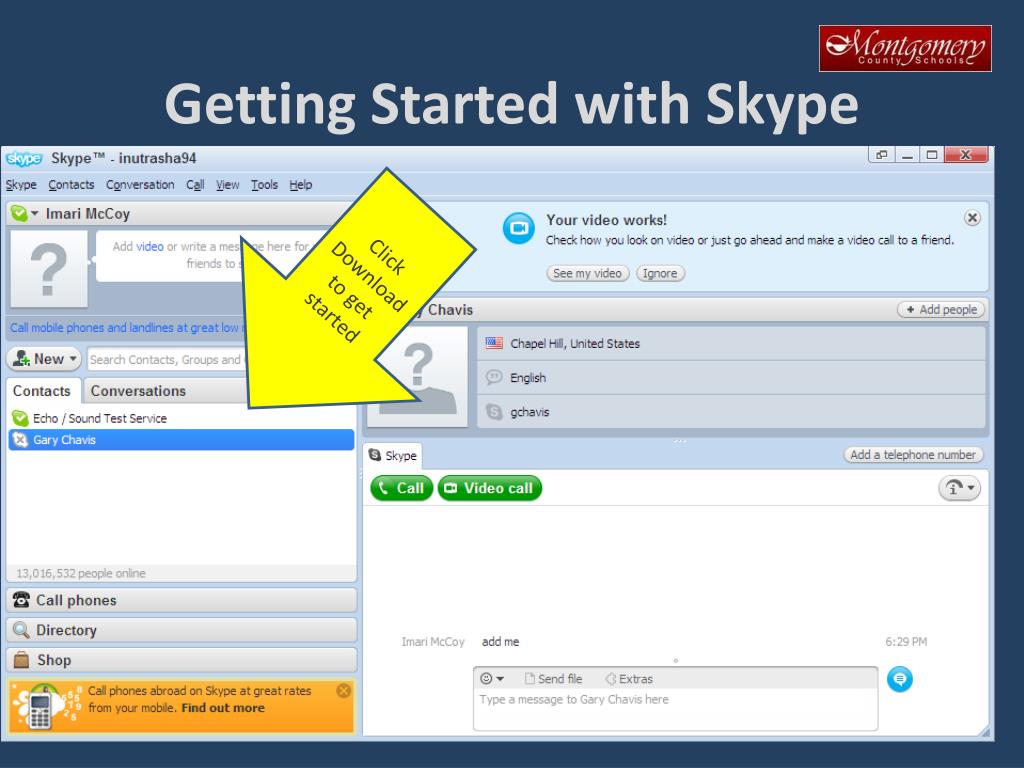Click the mood message text box
The image size is (1024, 768).
pyautogui.click(x=170, y=256)
